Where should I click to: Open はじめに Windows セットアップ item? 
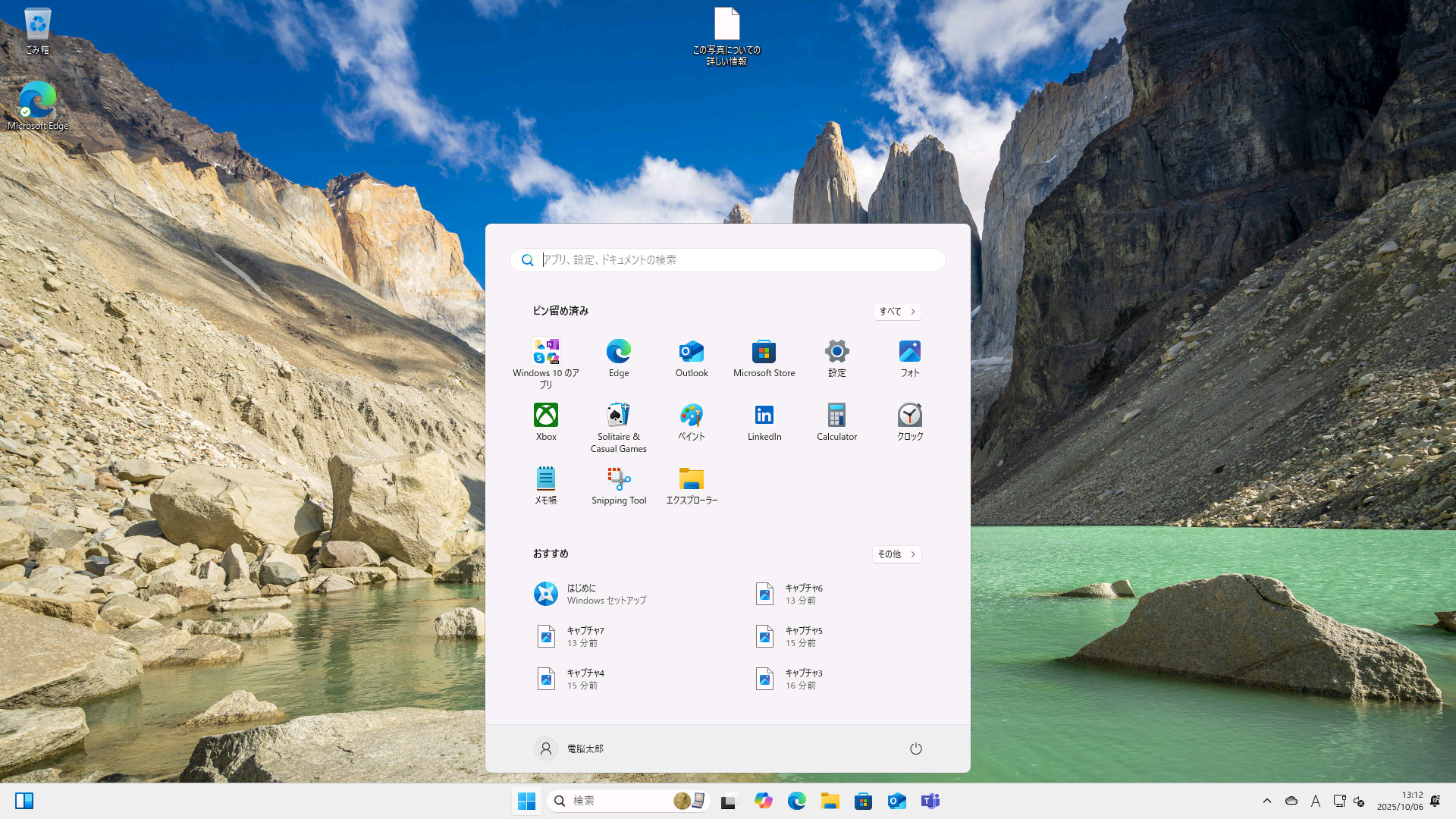605,594
